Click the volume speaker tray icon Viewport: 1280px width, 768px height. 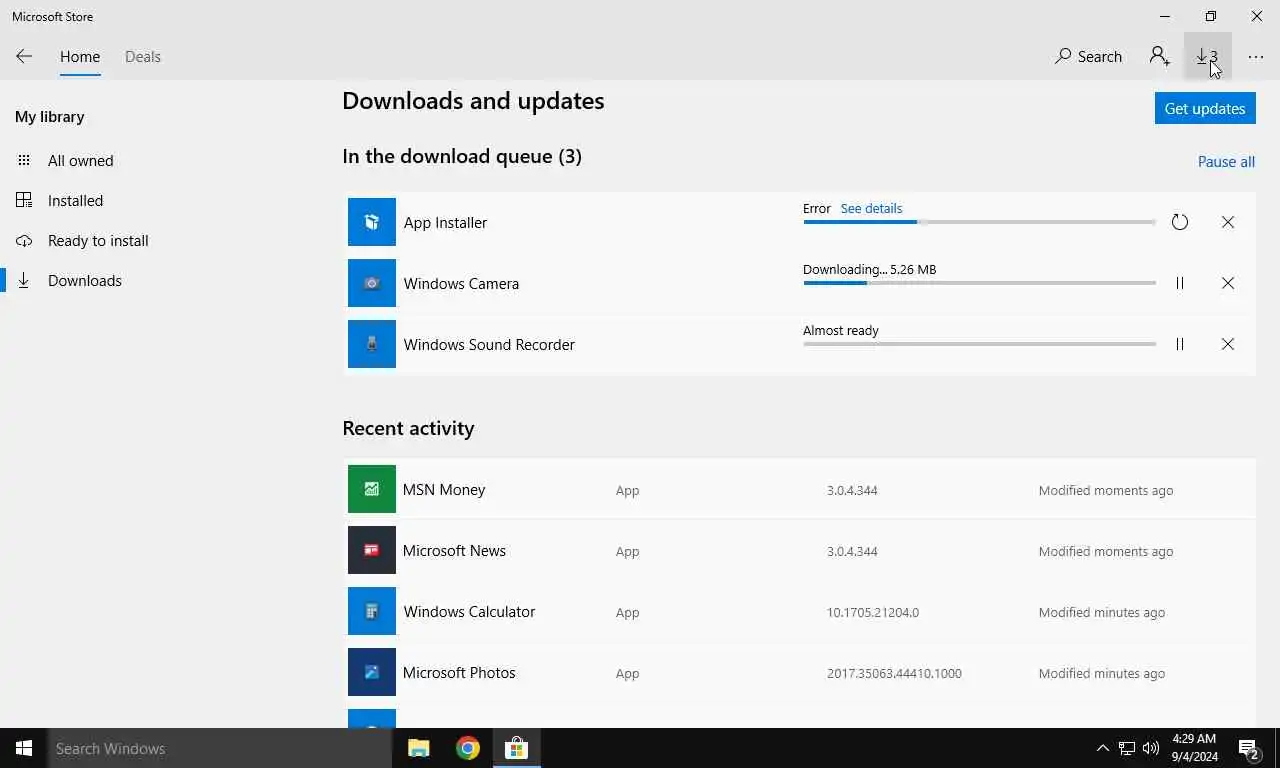[x=1151, y=748]
